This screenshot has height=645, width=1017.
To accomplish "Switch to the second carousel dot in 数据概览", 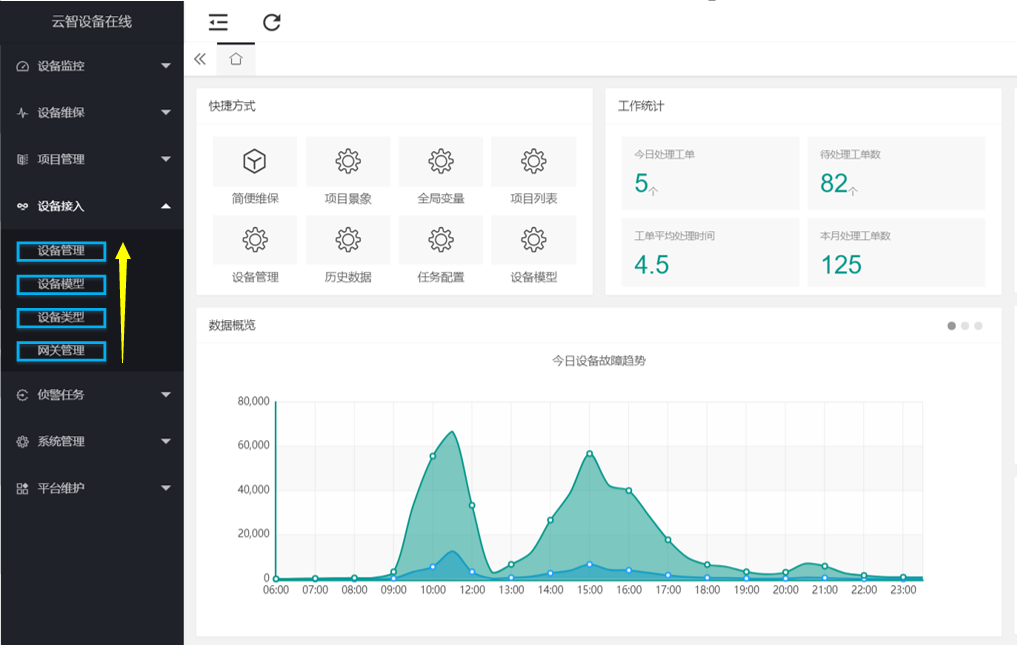I will (x=965, y=326).
